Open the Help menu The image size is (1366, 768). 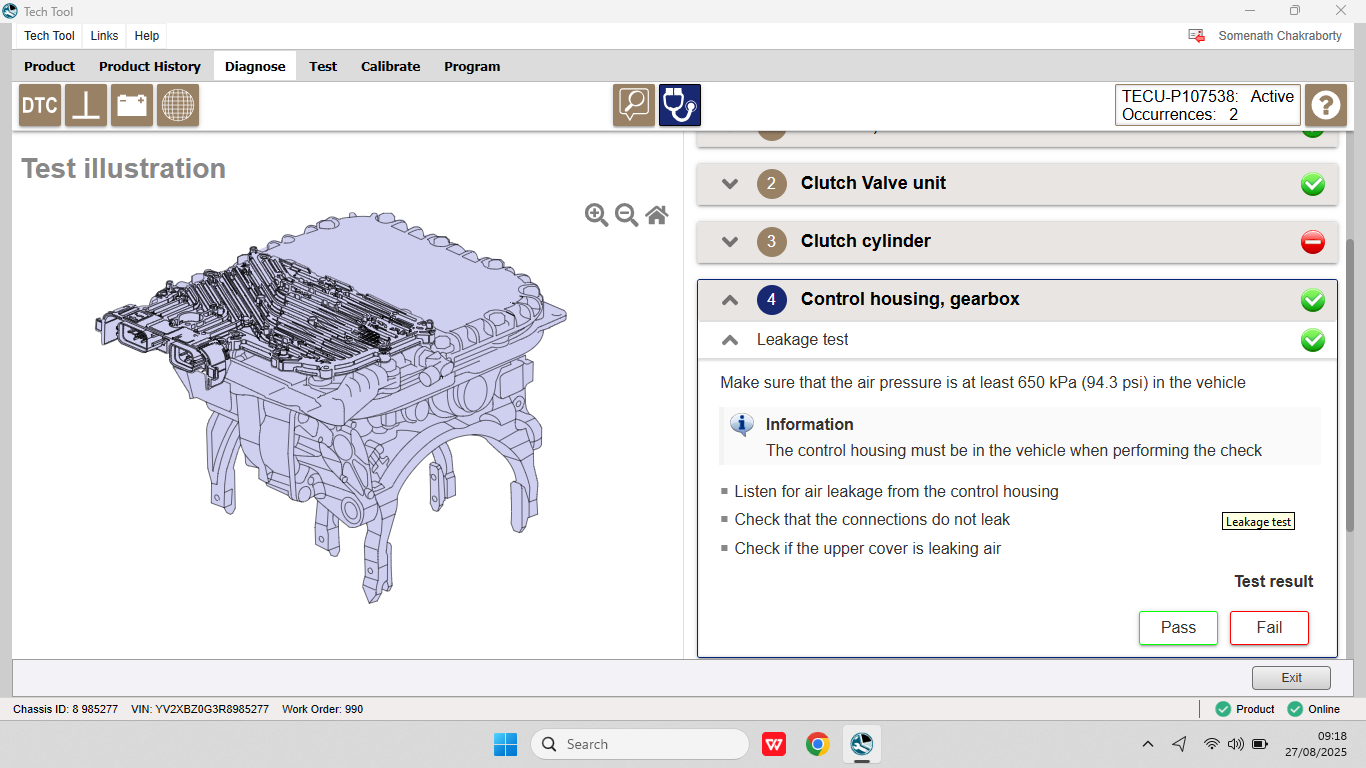click(x=147, y=35)
